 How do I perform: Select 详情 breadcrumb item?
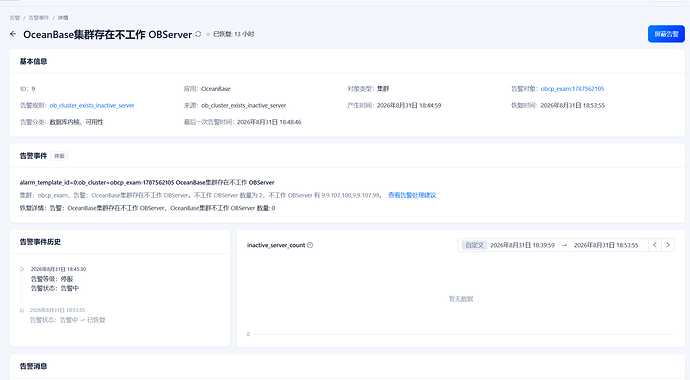click(63, 18)
